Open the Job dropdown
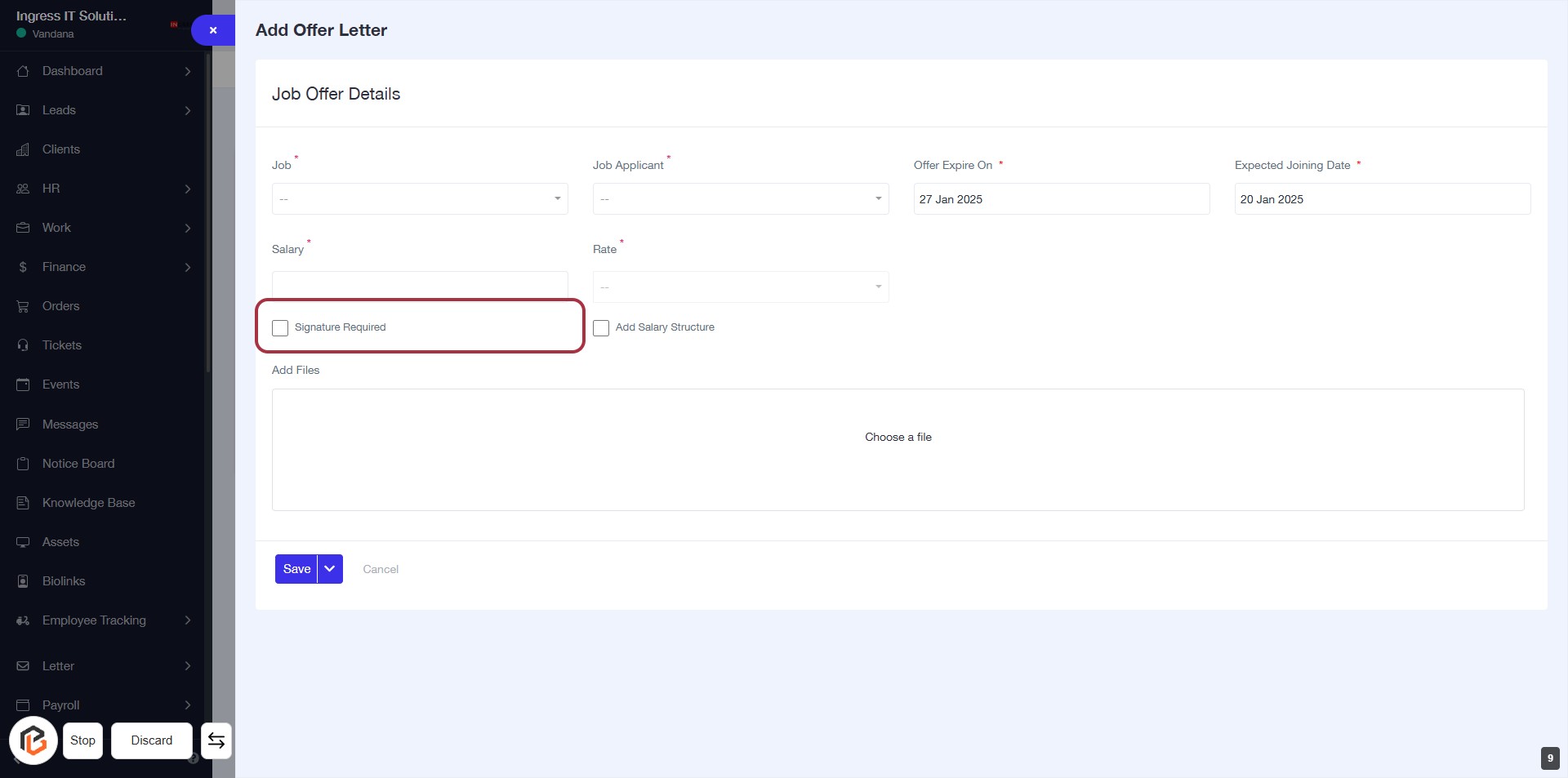The height and width of the screenshot is (778, 1568). [x=420, y=199]
